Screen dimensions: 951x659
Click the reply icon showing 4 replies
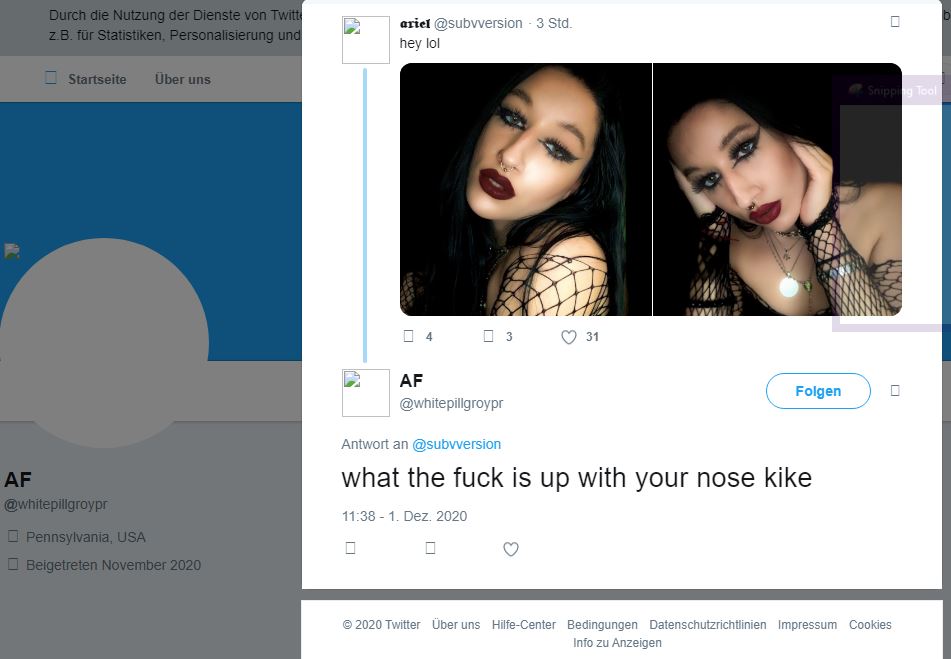point(409,336)
